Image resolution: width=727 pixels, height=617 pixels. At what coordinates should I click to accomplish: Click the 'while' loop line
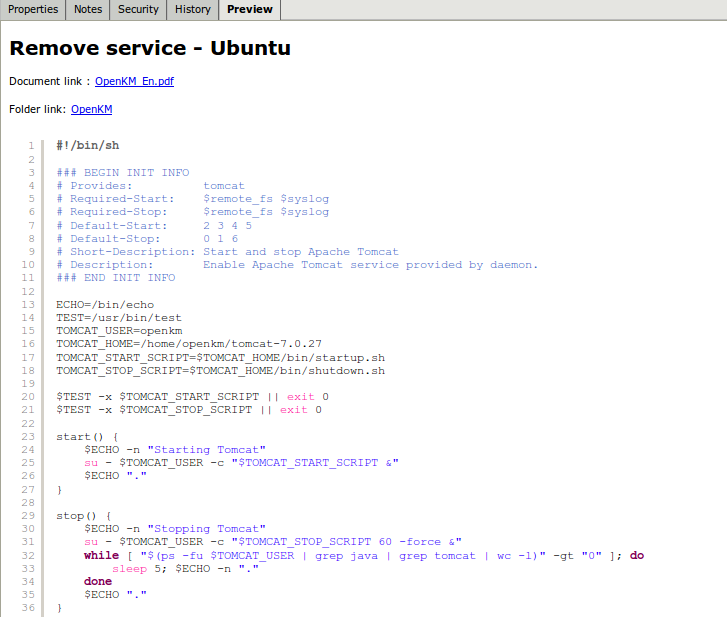[364, 555]
